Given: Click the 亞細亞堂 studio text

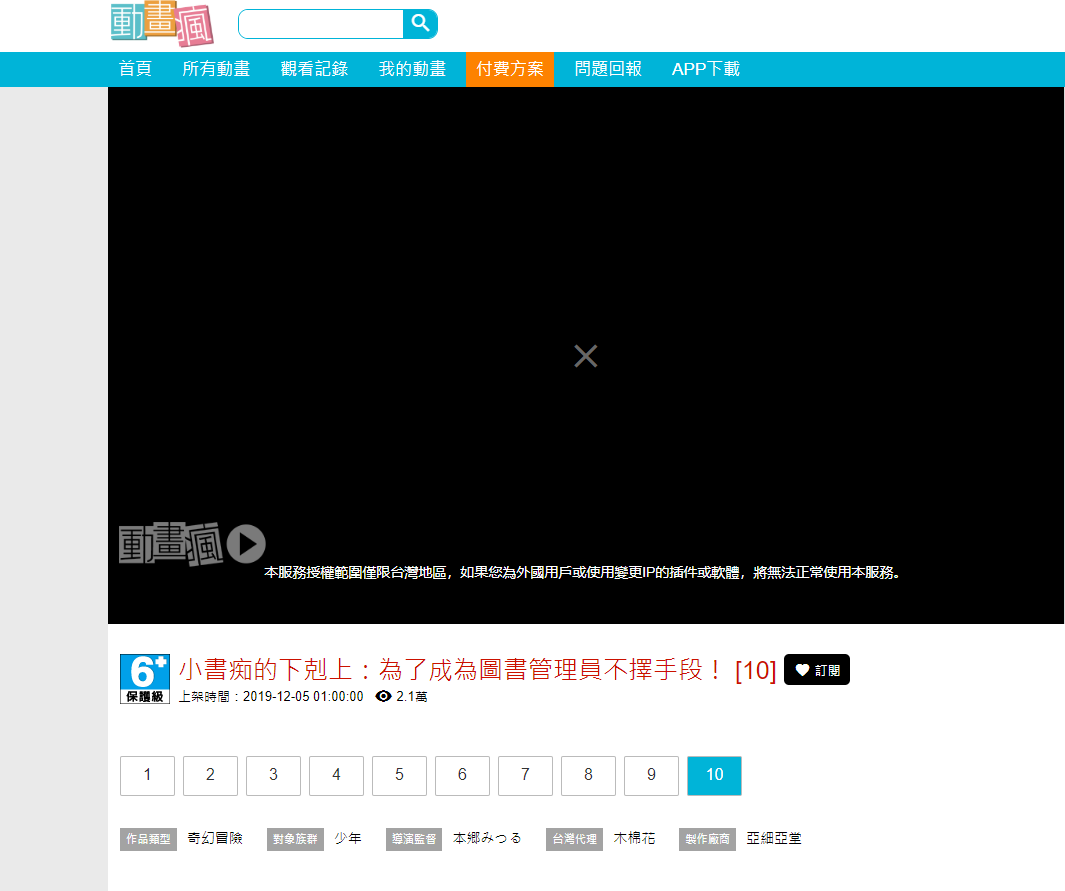Looking at the screenshot, I should [x=774, y=839].
